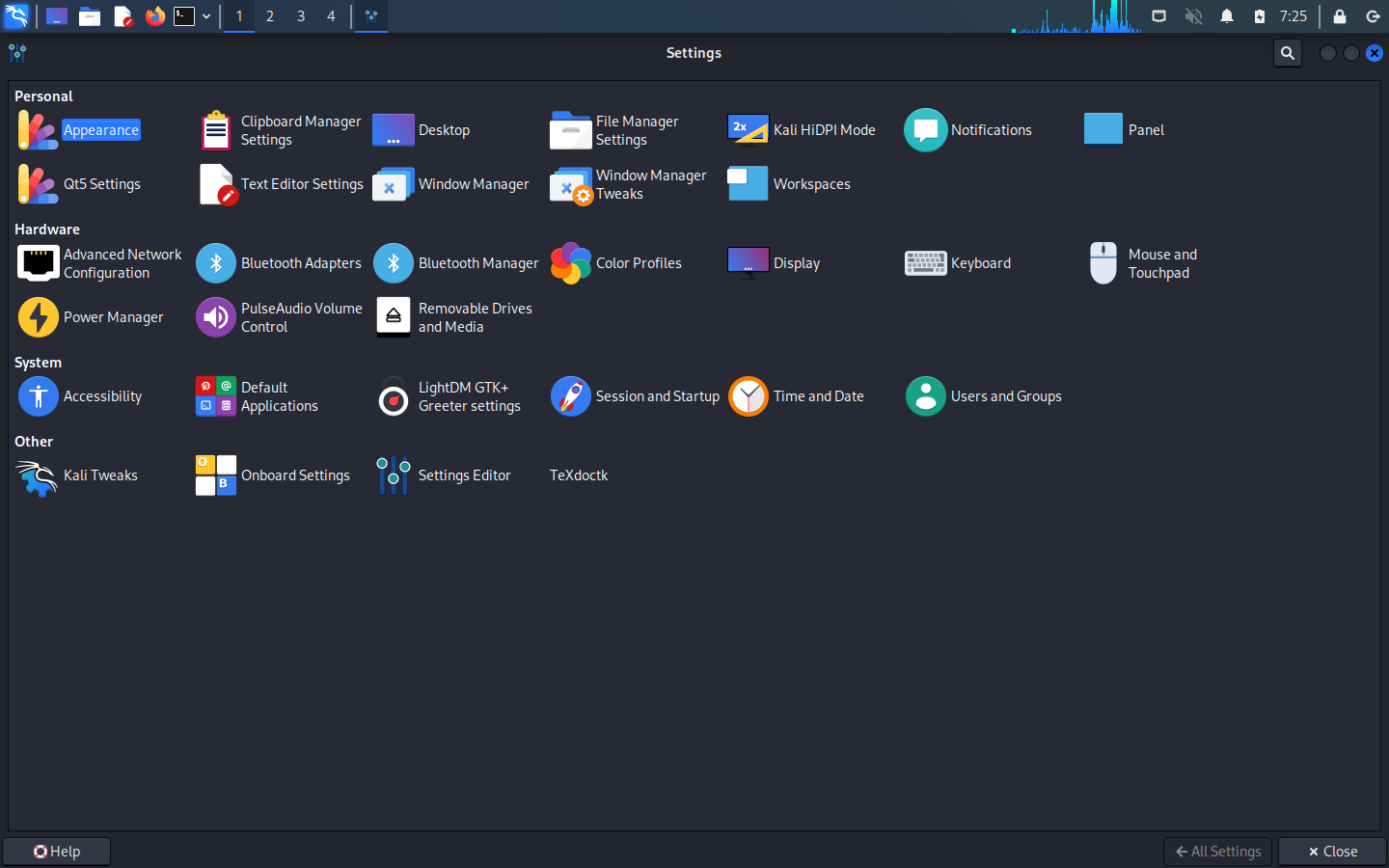
Task: Open the Display settings icon
Action: 749,263
